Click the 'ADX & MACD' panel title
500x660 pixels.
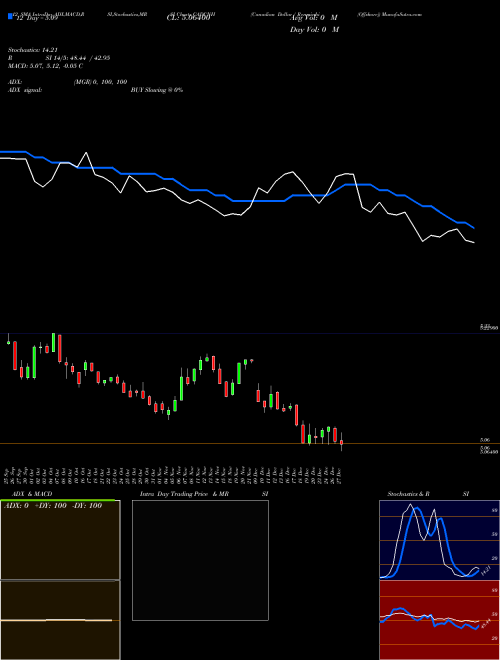pyautogui.click(x=32, y=494)
